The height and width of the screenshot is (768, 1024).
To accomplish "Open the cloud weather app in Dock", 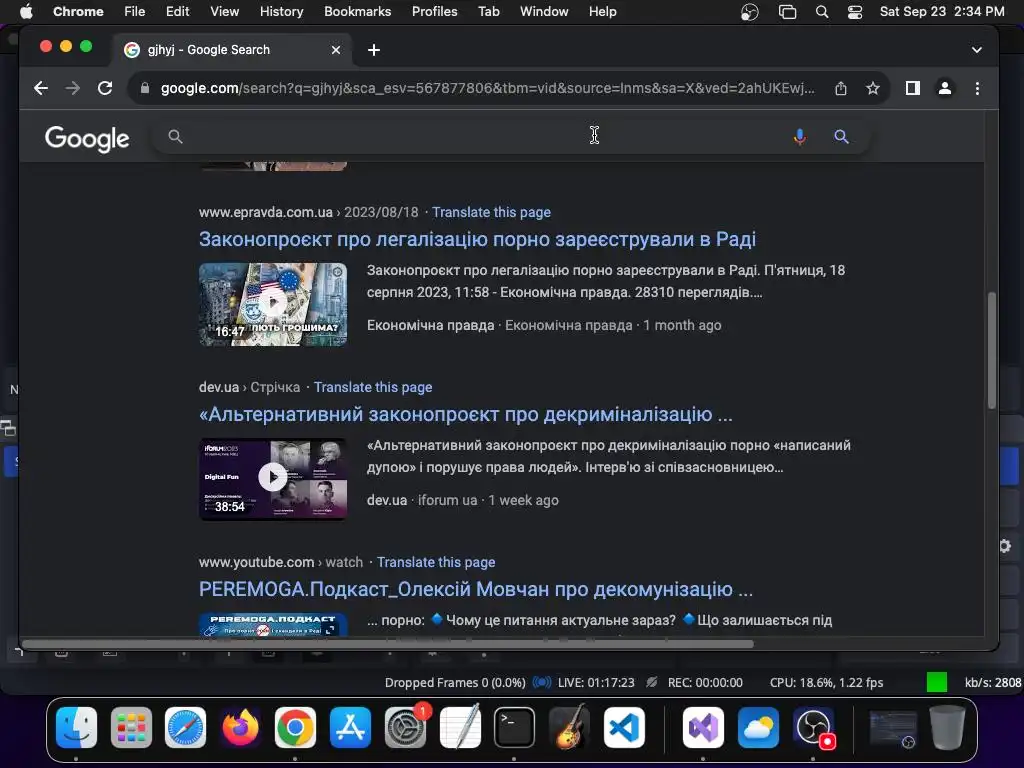I will click(x=758, y=727).
